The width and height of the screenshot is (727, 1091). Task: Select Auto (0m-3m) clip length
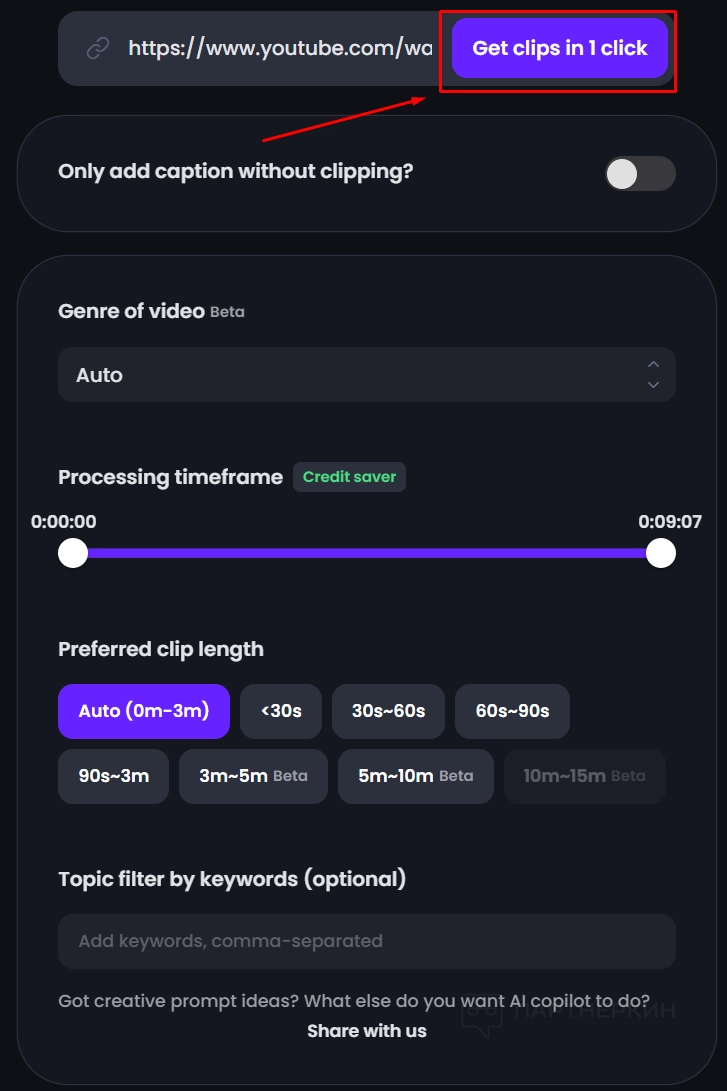coord(144,711)
